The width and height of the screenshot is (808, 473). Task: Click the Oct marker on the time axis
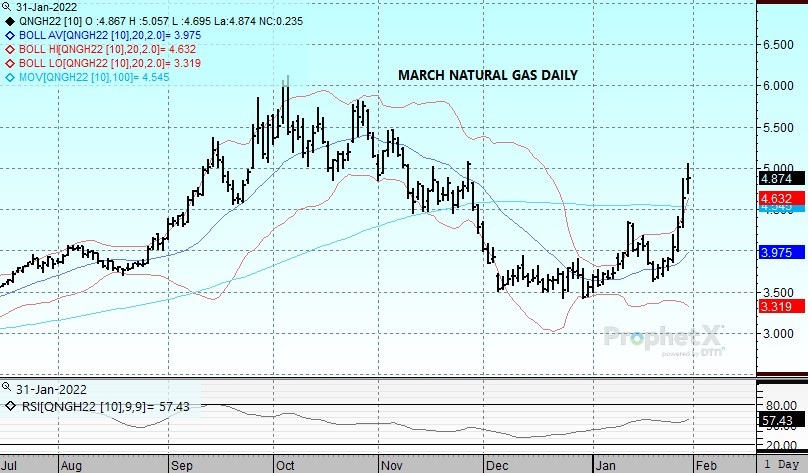285,465
